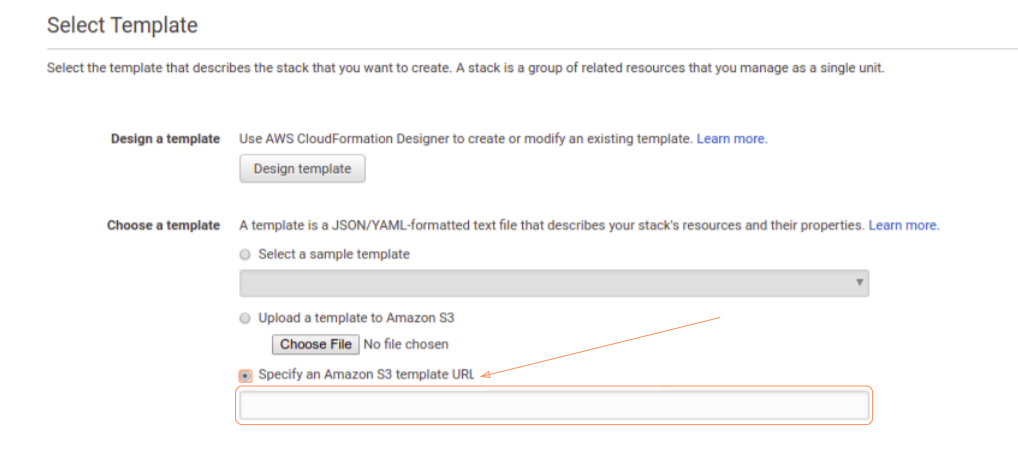1018x463 pixels.
Task: Click the 'Select a sample template' label text
Action: (x=334, y=255)
